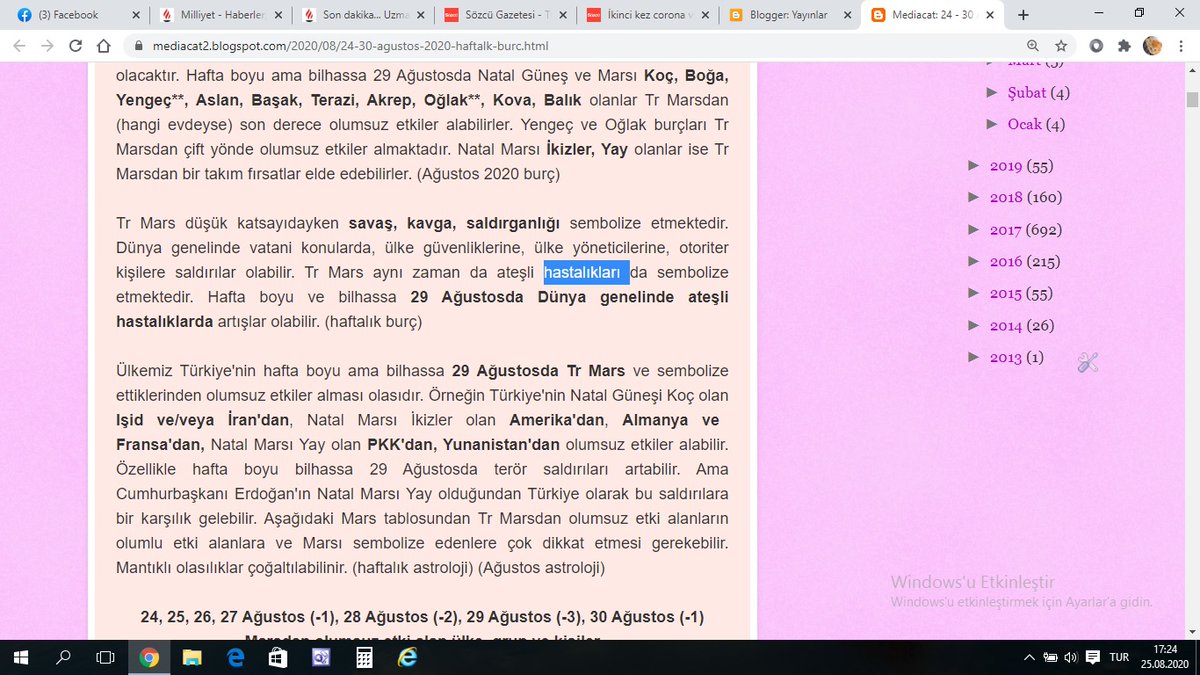The image size is (1200, 675).
Task: Open the Chrome three-dot menu
Action: [x=1180, y=47]
